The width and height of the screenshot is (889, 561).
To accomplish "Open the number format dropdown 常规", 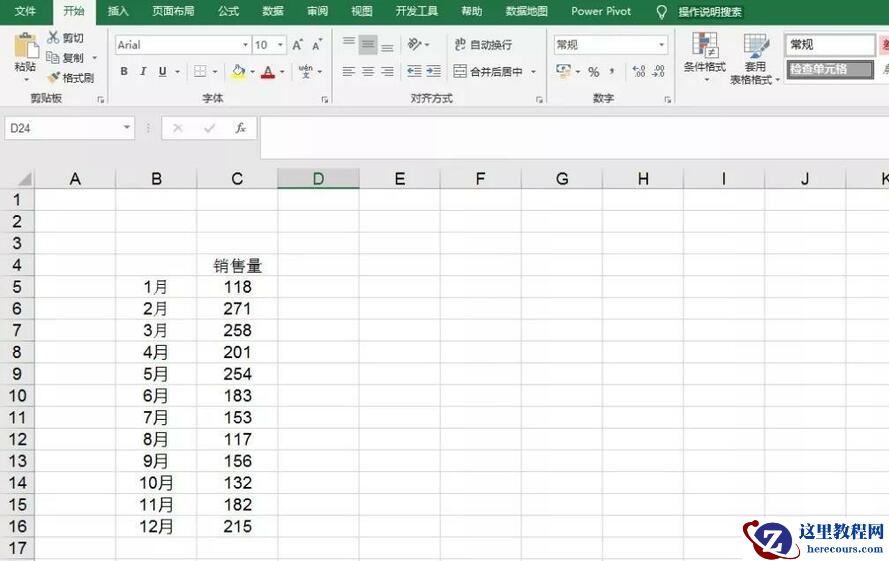I will coord(662,44).
